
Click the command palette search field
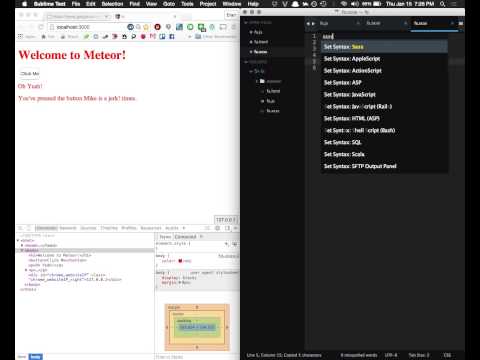(384, 36)
